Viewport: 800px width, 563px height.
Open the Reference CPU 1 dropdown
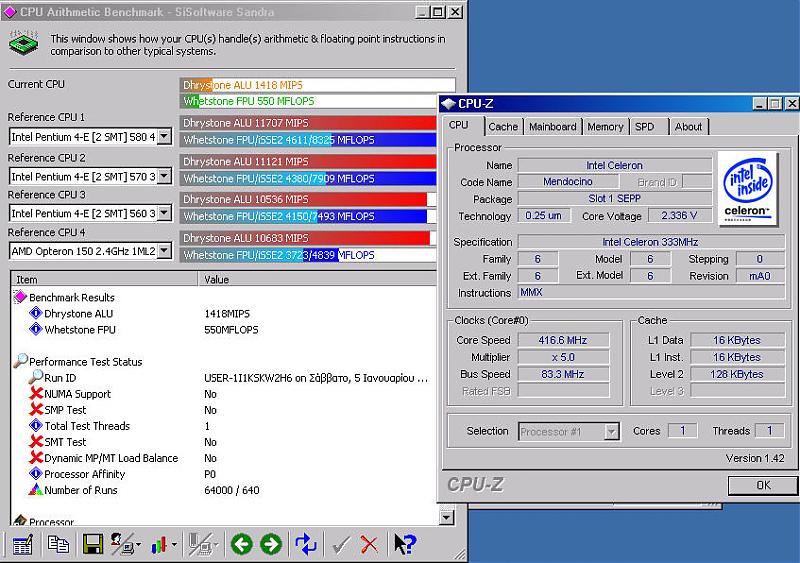(164, 137)
